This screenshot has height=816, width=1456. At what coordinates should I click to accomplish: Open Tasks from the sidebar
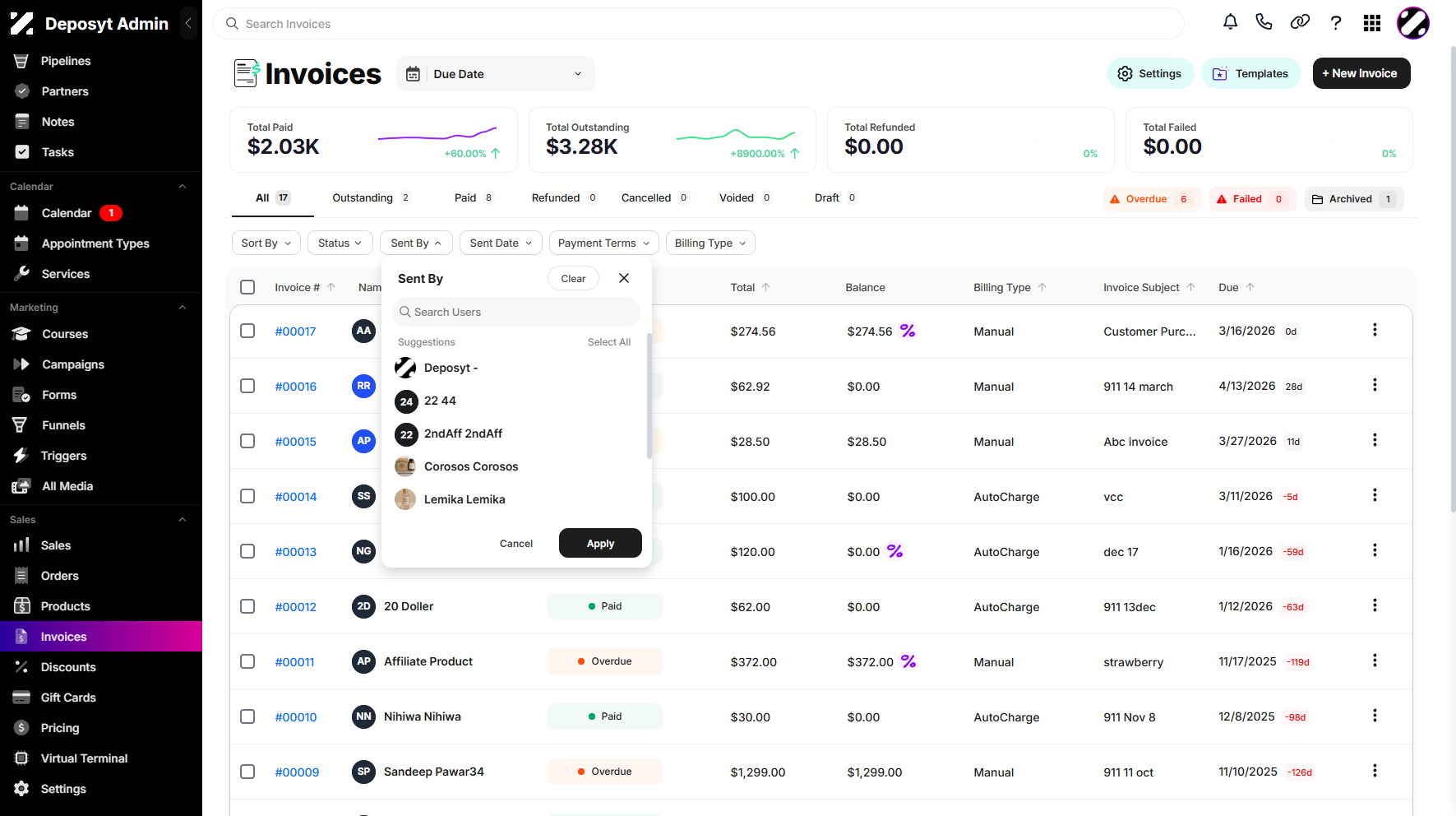pos(58,152)
